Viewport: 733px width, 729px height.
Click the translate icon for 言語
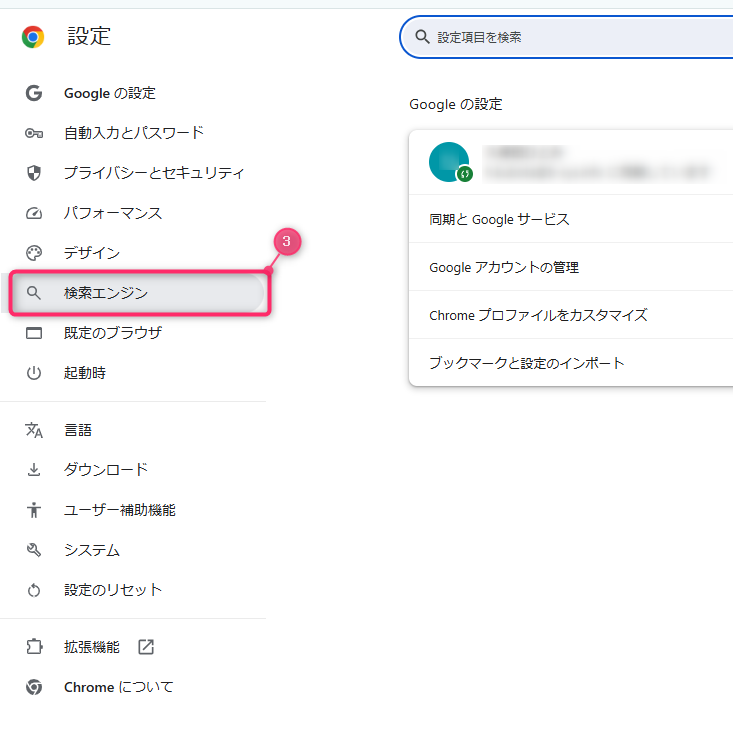tap(34, 430)
